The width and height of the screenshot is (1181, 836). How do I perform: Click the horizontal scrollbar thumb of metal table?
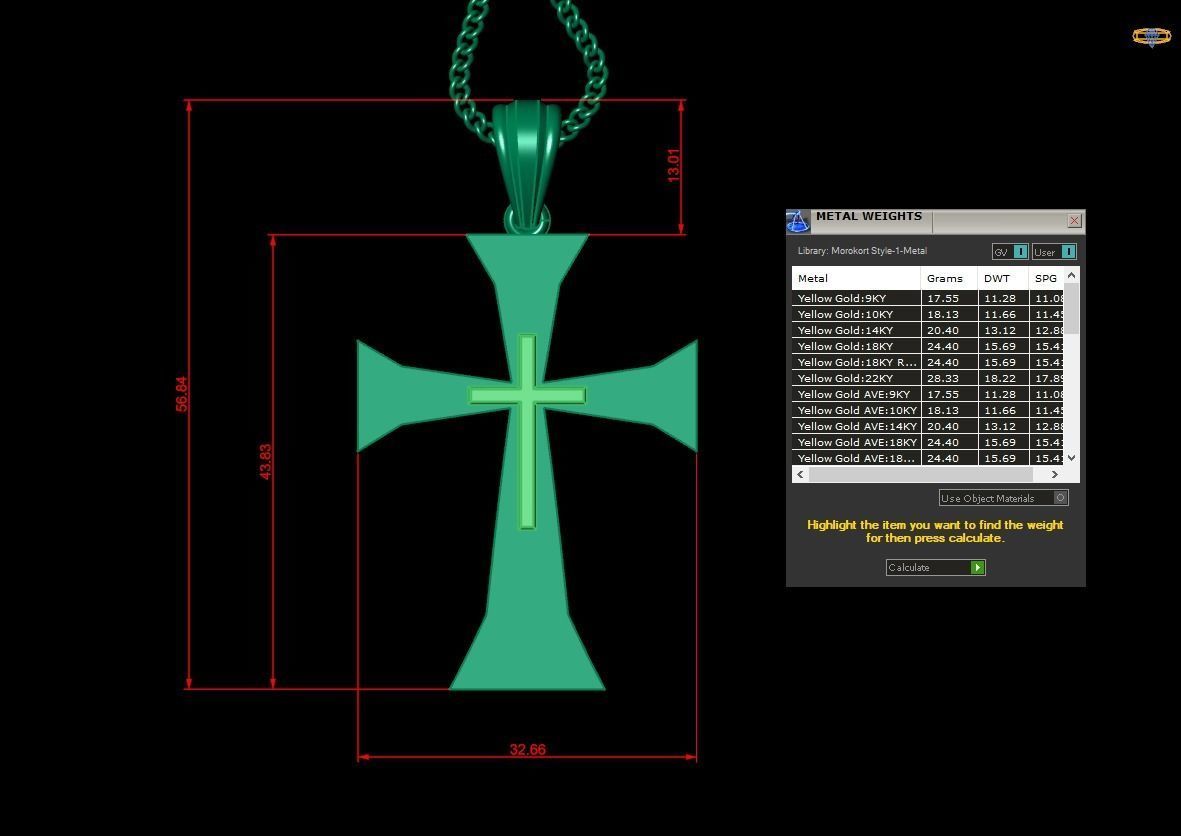920,474
